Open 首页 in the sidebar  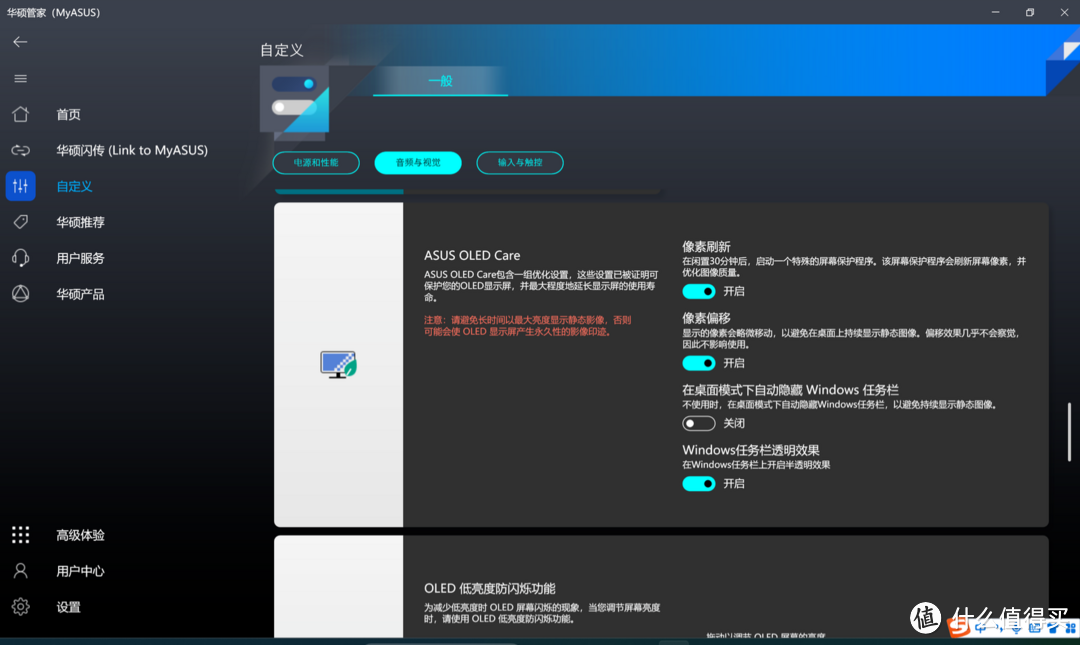click(68, 114)
